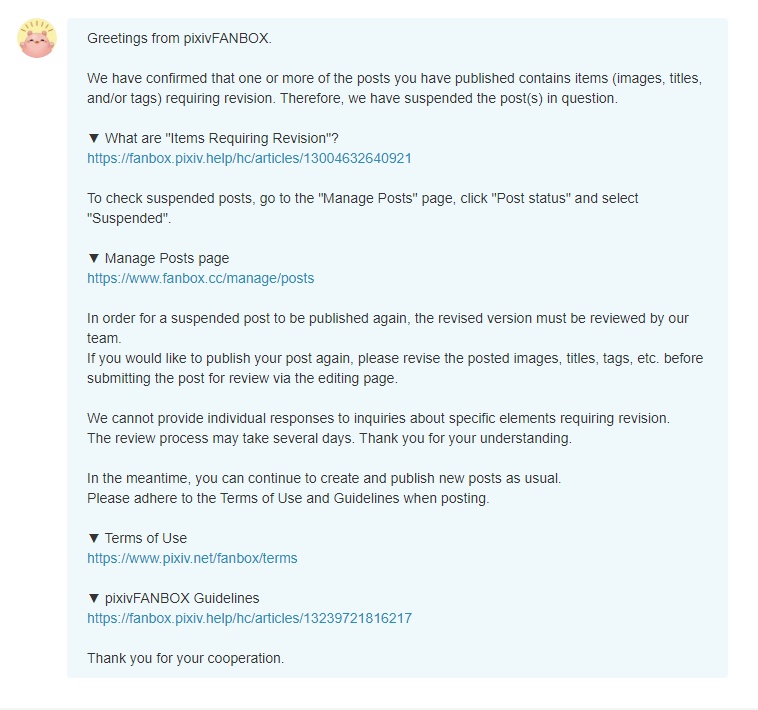Screen dimensions: 758x710
Task: Click the triangle marker before "Manage Posts page"
Action: (x=93, y=258)
